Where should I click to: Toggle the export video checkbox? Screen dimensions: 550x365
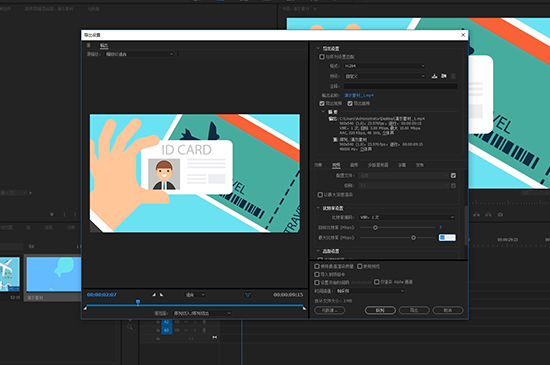coord(322,103)
